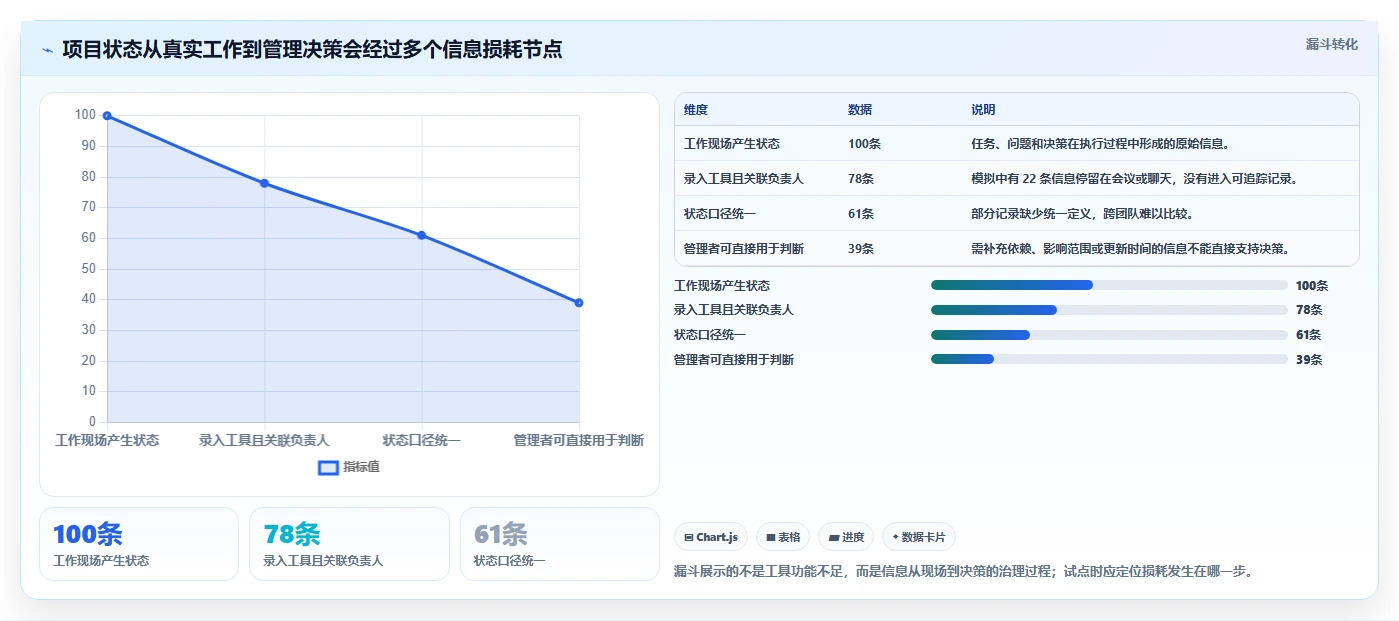Select the Chart.js chip
This screenshot has width=1399, height=621.
(711, 537)
